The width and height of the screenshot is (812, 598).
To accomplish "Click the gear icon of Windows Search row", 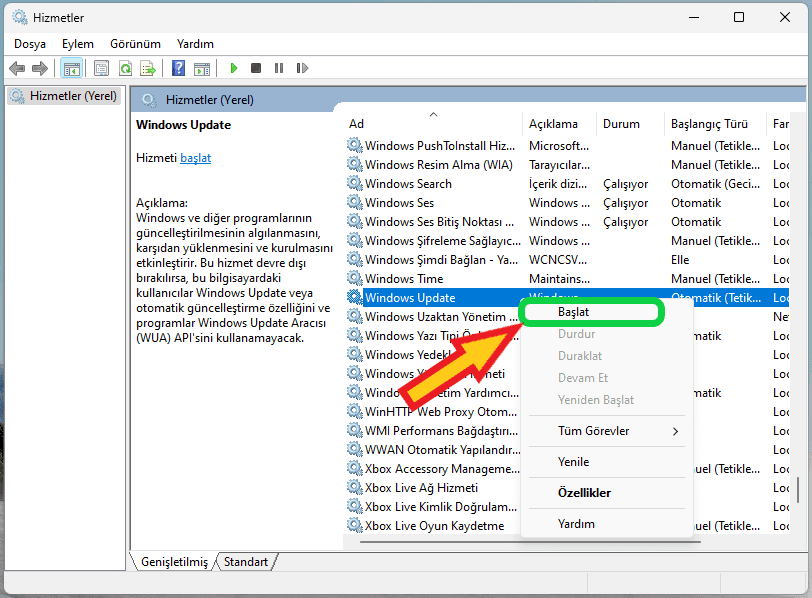I will (355, 183).
